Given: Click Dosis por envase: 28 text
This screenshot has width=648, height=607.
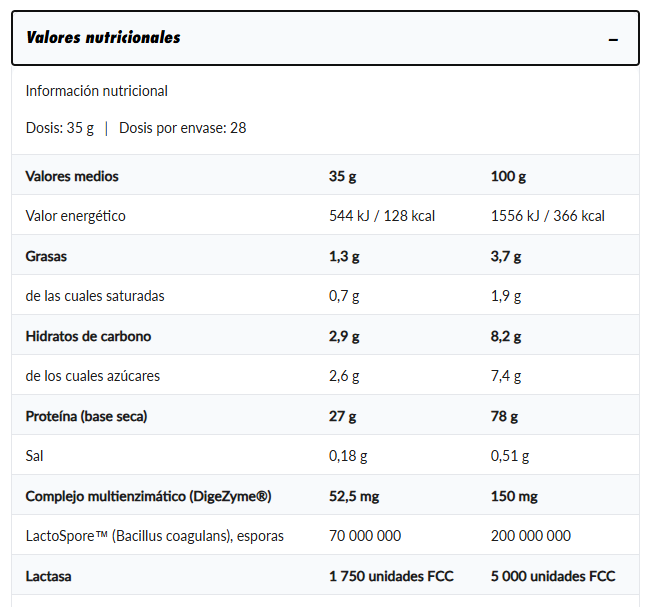Looking at the screenshot, I should coord(183,128).
